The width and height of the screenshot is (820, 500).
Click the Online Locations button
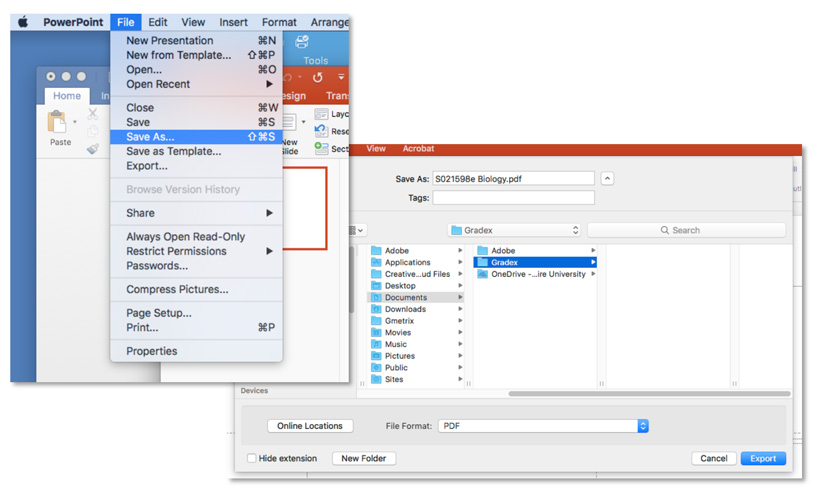point(310,426)
